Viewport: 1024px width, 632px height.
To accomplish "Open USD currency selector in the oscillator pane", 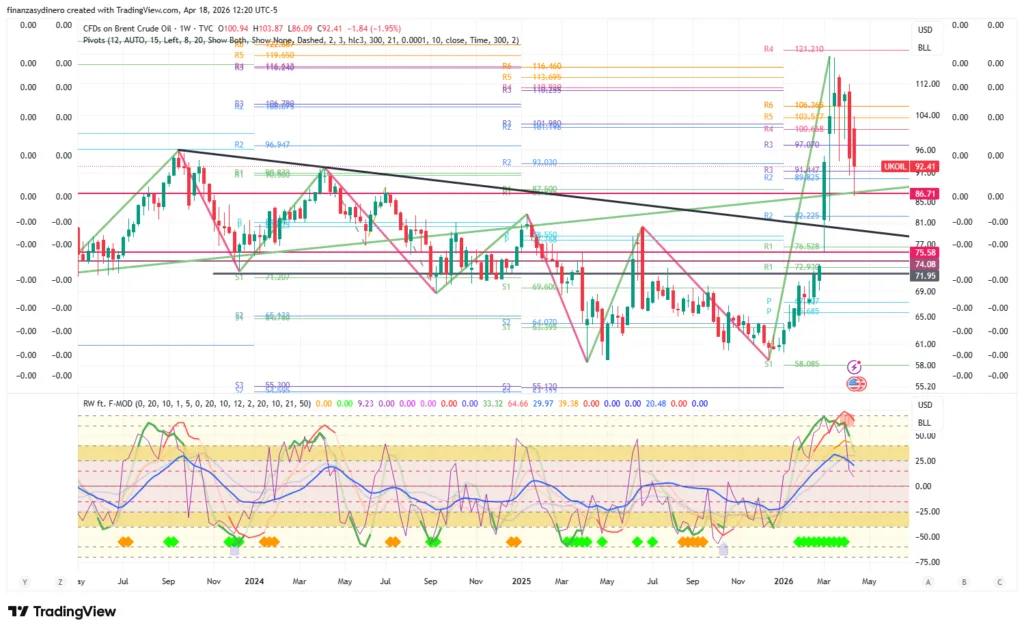I will point(924,405).
